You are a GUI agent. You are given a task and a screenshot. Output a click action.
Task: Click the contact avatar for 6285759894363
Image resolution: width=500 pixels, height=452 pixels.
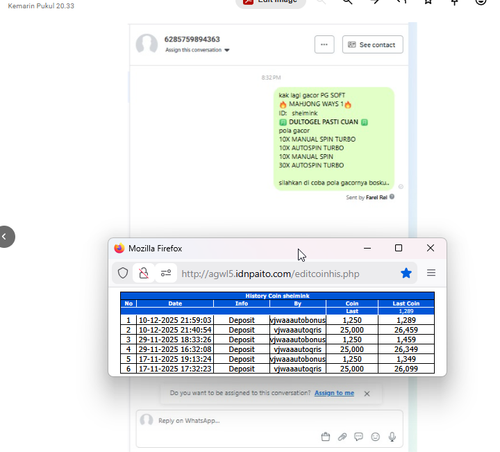[147, 44]
